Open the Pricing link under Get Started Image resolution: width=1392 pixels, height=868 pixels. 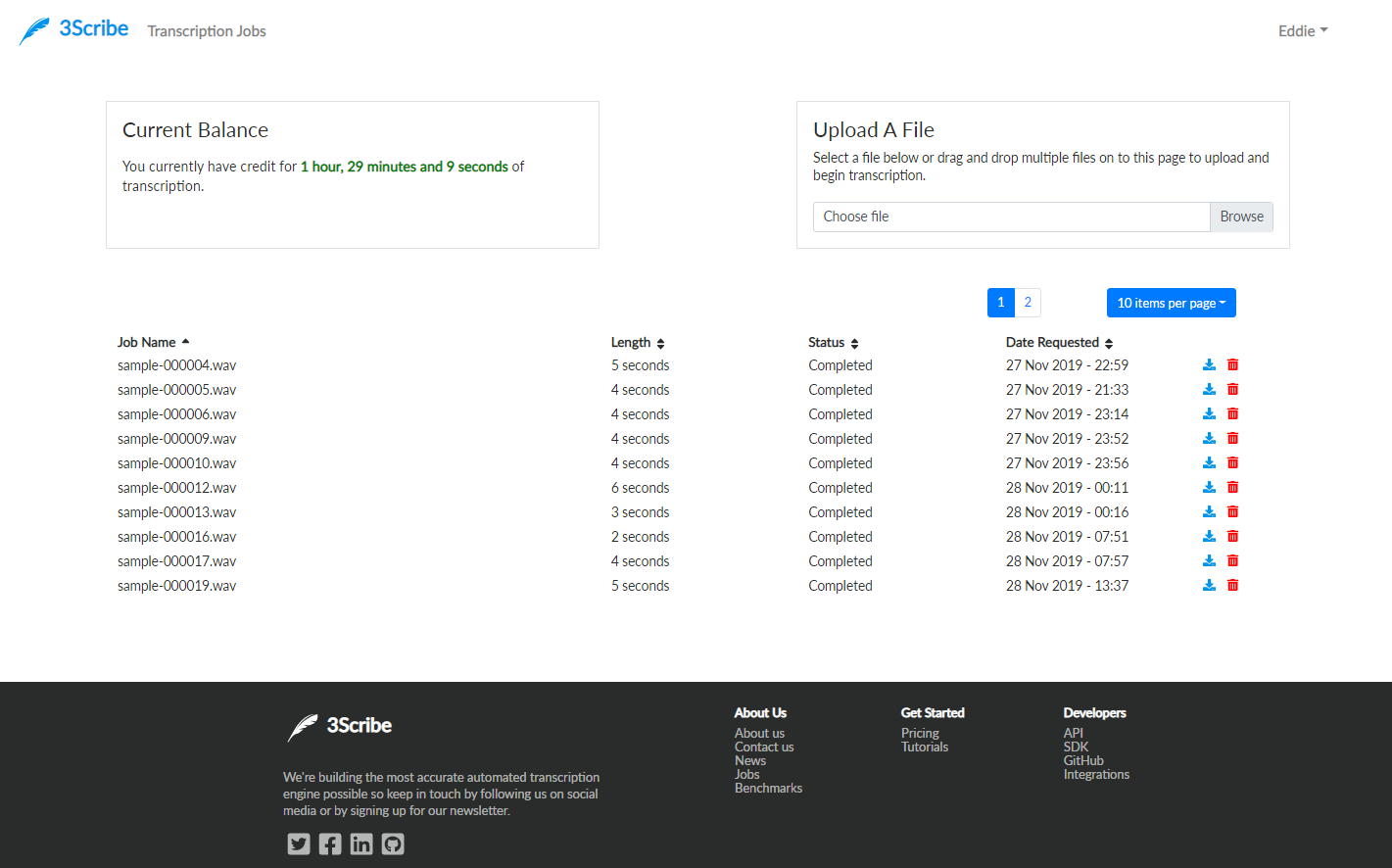pyautogui.click(x=919, y=733)
